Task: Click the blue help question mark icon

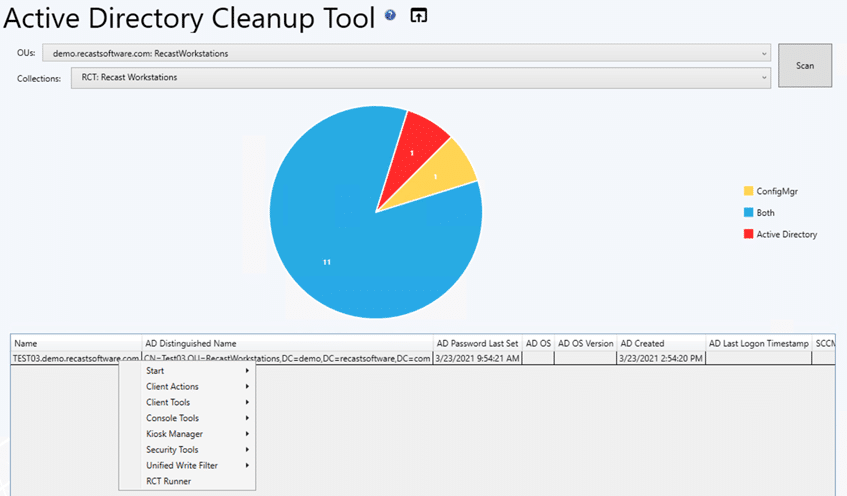Action: point(390,15)
